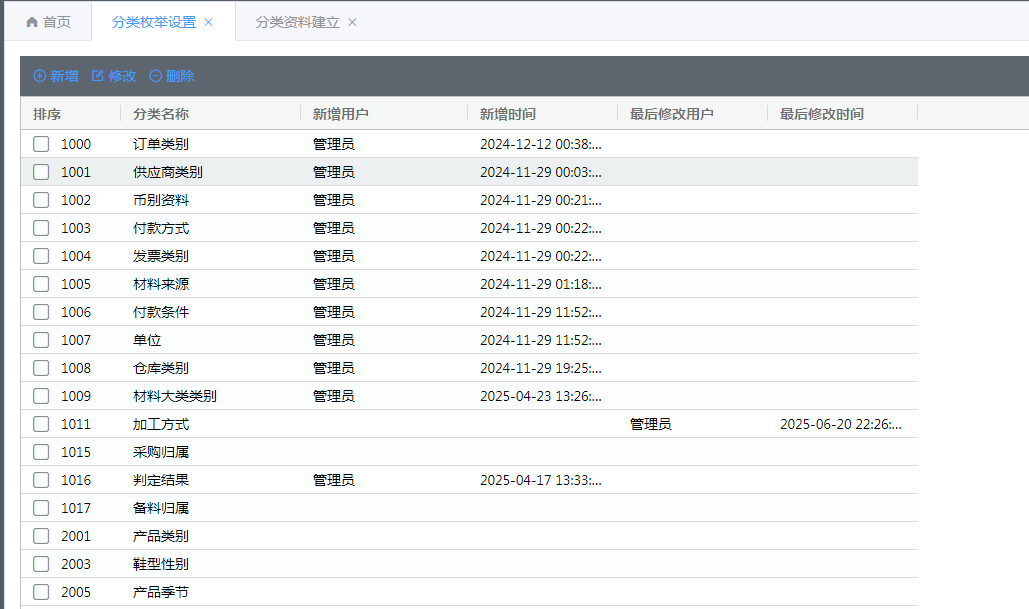The width and height of the screenshot is (1029, 609).
Task: Tick the checkbox for row 1011 加工方式
Action: (x=41, y=424)
